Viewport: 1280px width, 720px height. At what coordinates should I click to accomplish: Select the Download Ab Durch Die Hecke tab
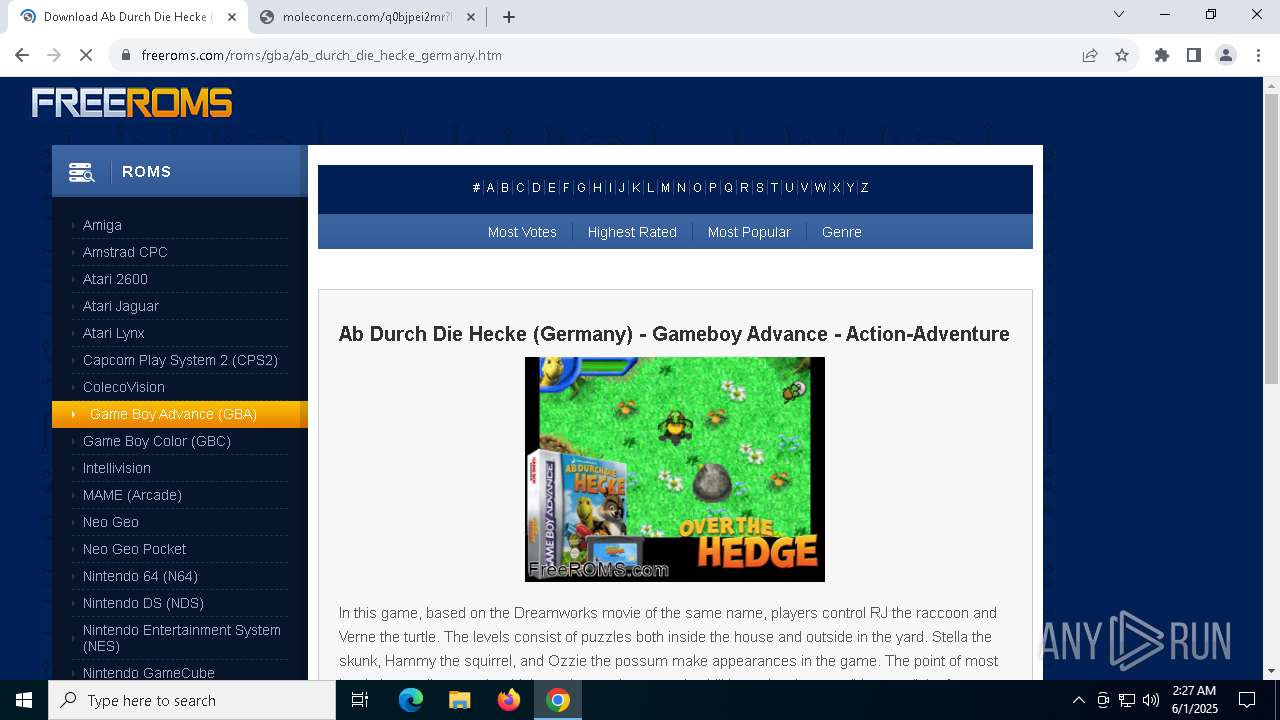(x=128, y=17)
